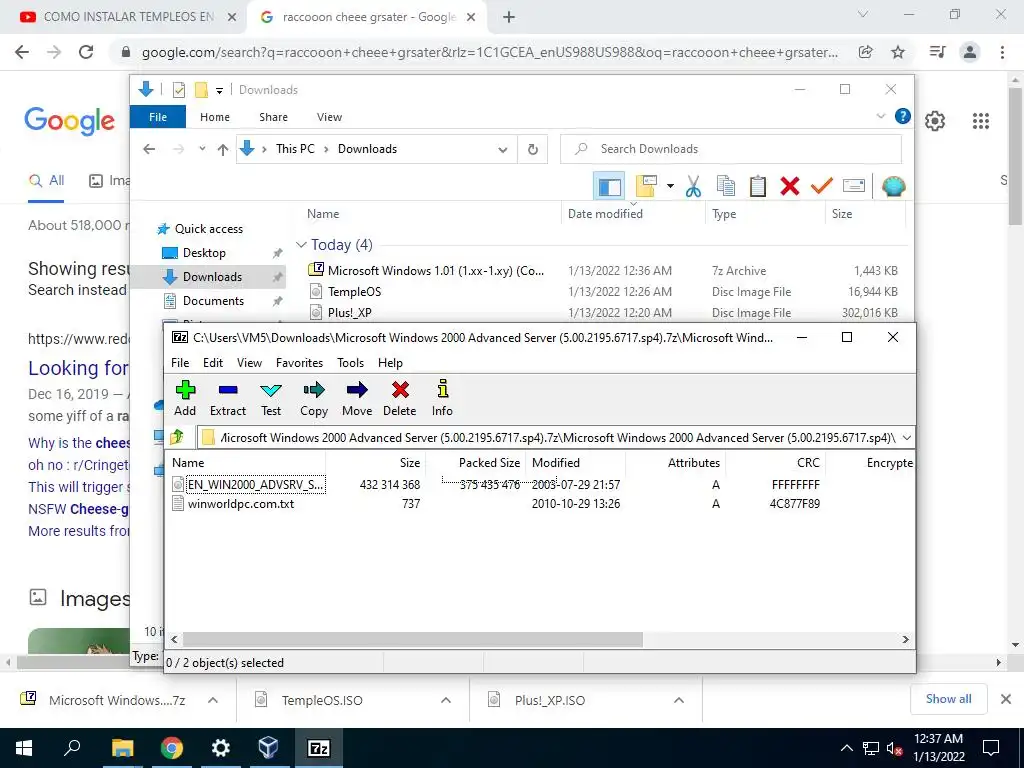This screenshot has width=1024, height=768.
Task: Open the 7-Zip File menu
Action: (180, 362)
